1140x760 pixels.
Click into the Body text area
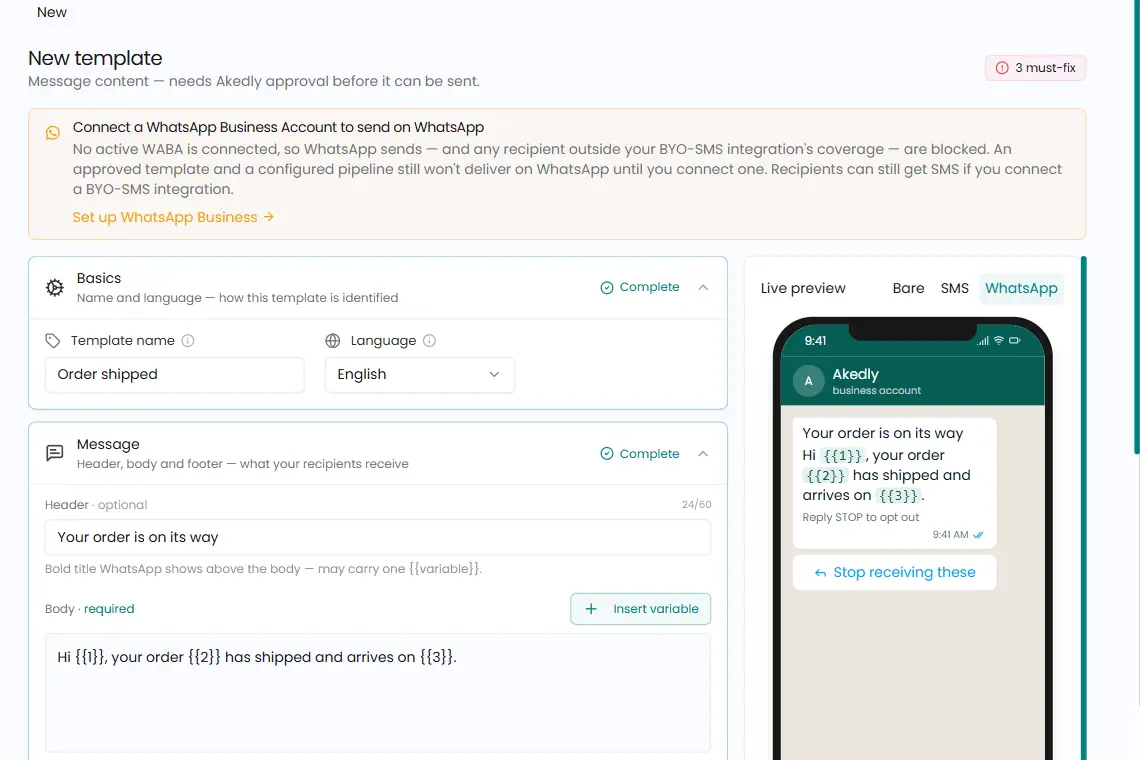click(x=377, y=692)
